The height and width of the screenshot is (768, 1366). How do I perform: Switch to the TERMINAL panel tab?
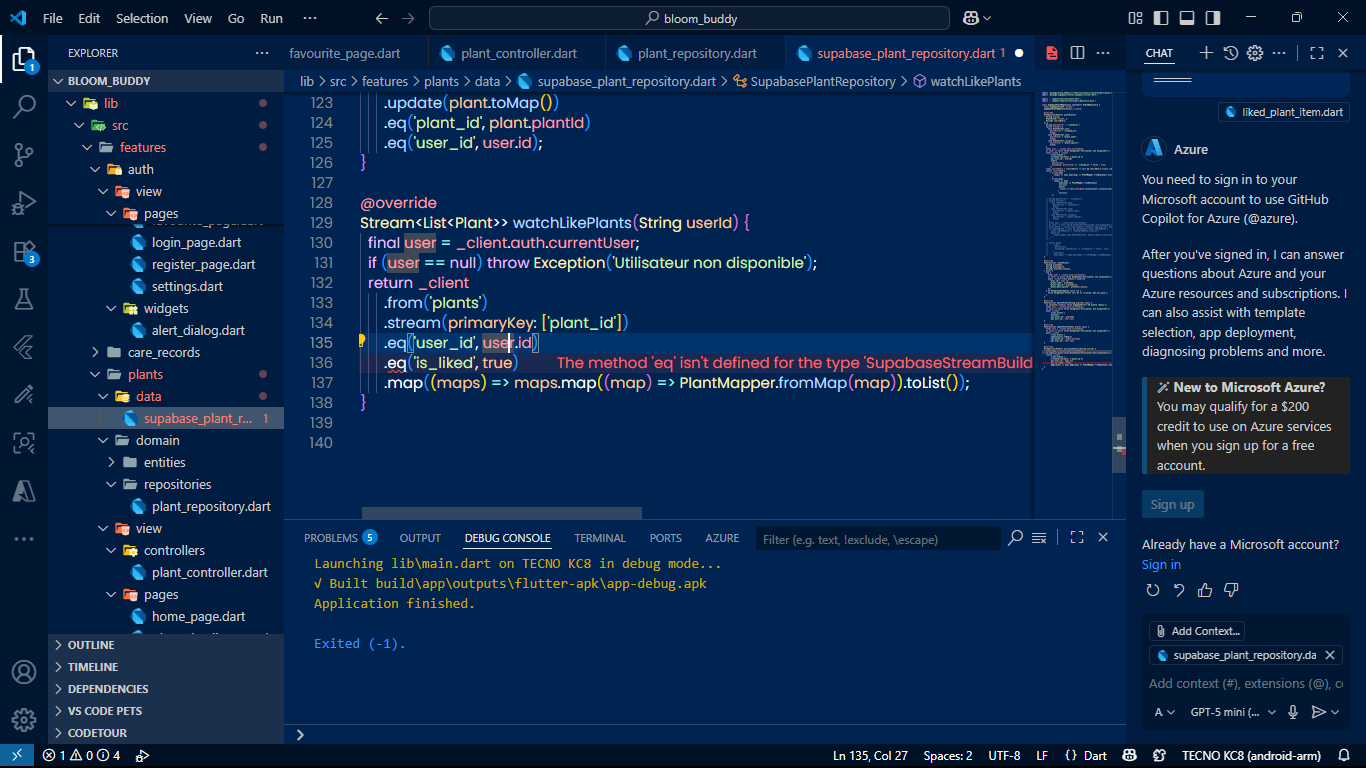pyautogui.click(x=599, y=538)
